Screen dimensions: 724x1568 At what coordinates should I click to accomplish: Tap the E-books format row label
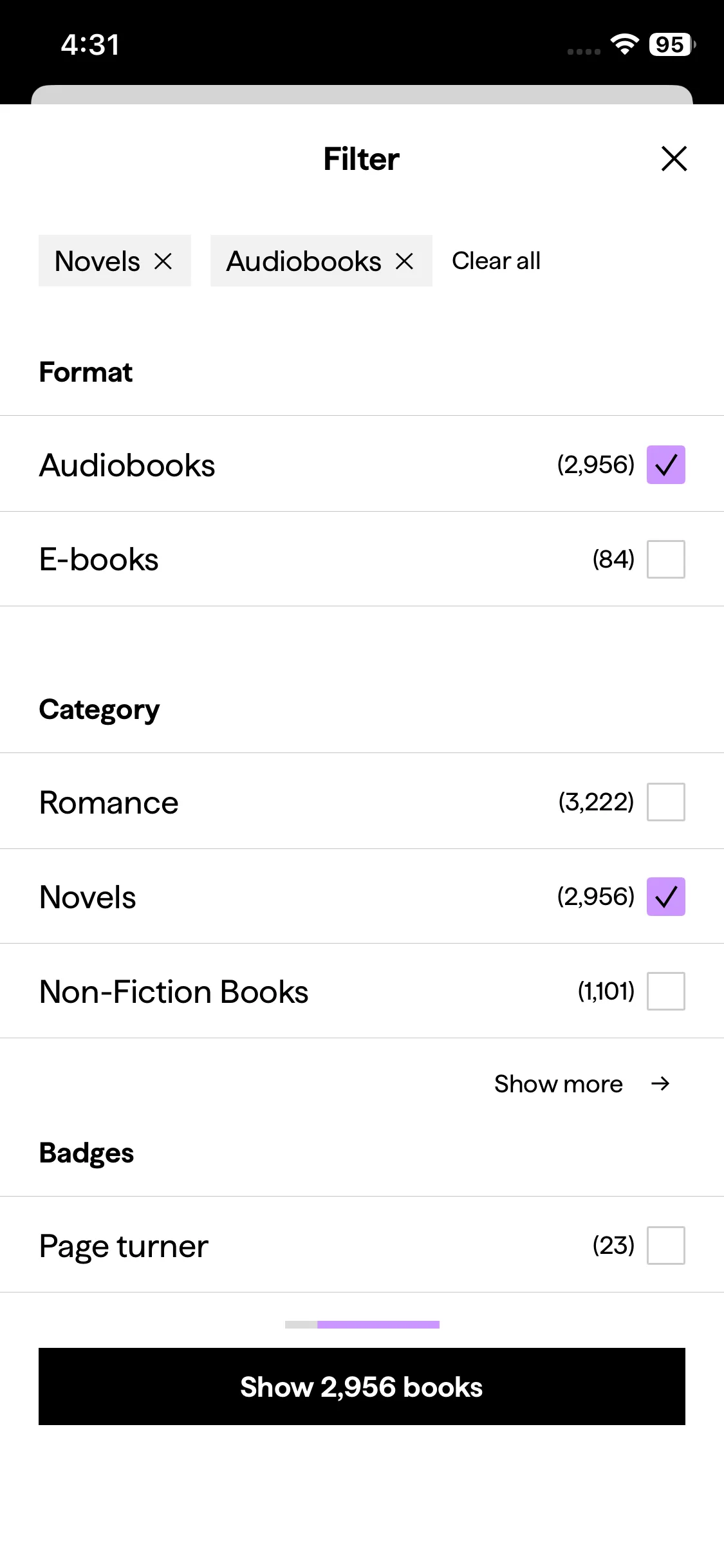point(99,559)
